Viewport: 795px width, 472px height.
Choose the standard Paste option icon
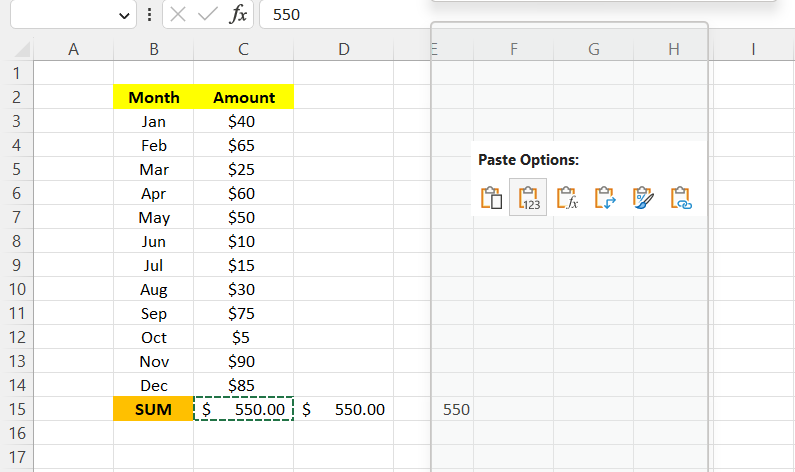[491, 197]
